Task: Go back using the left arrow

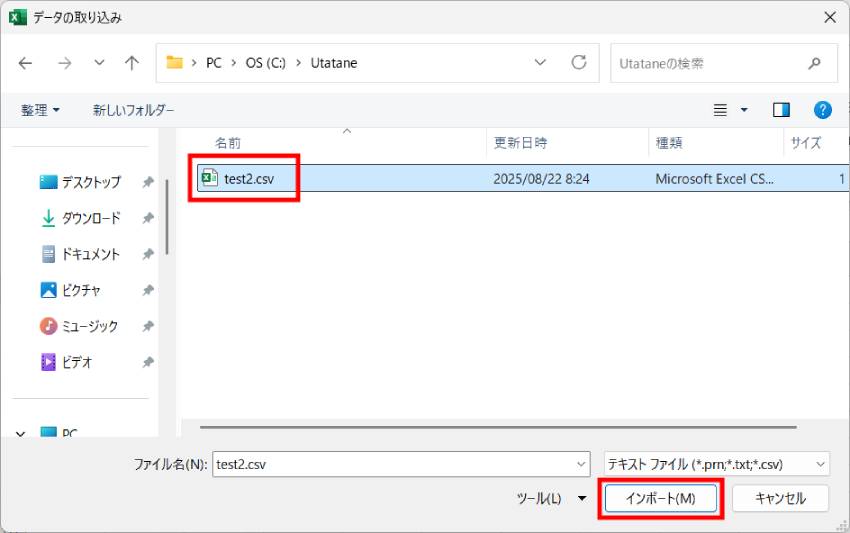Action: [25, 63]
